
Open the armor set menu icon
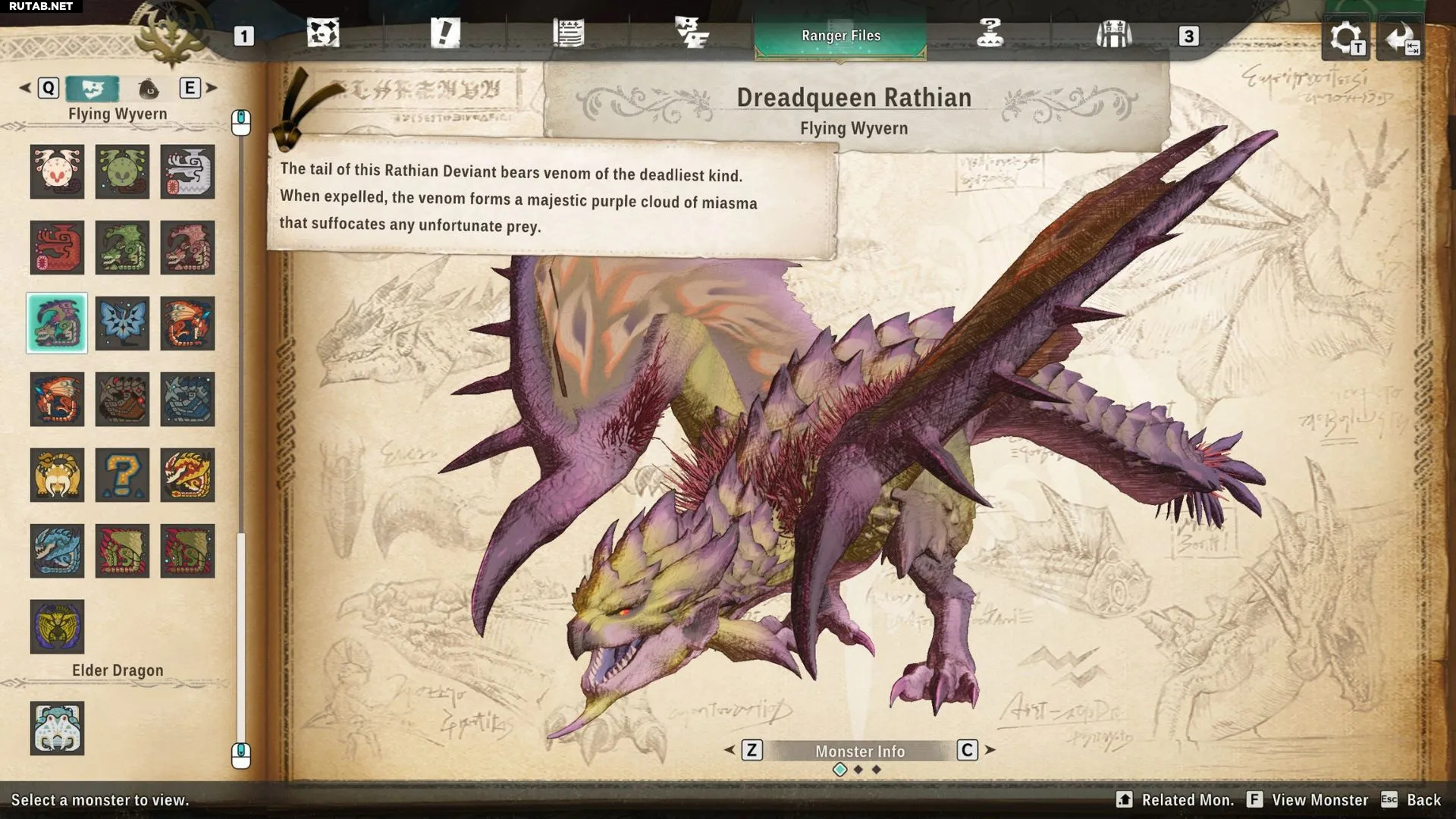[x=1113, y=34]
